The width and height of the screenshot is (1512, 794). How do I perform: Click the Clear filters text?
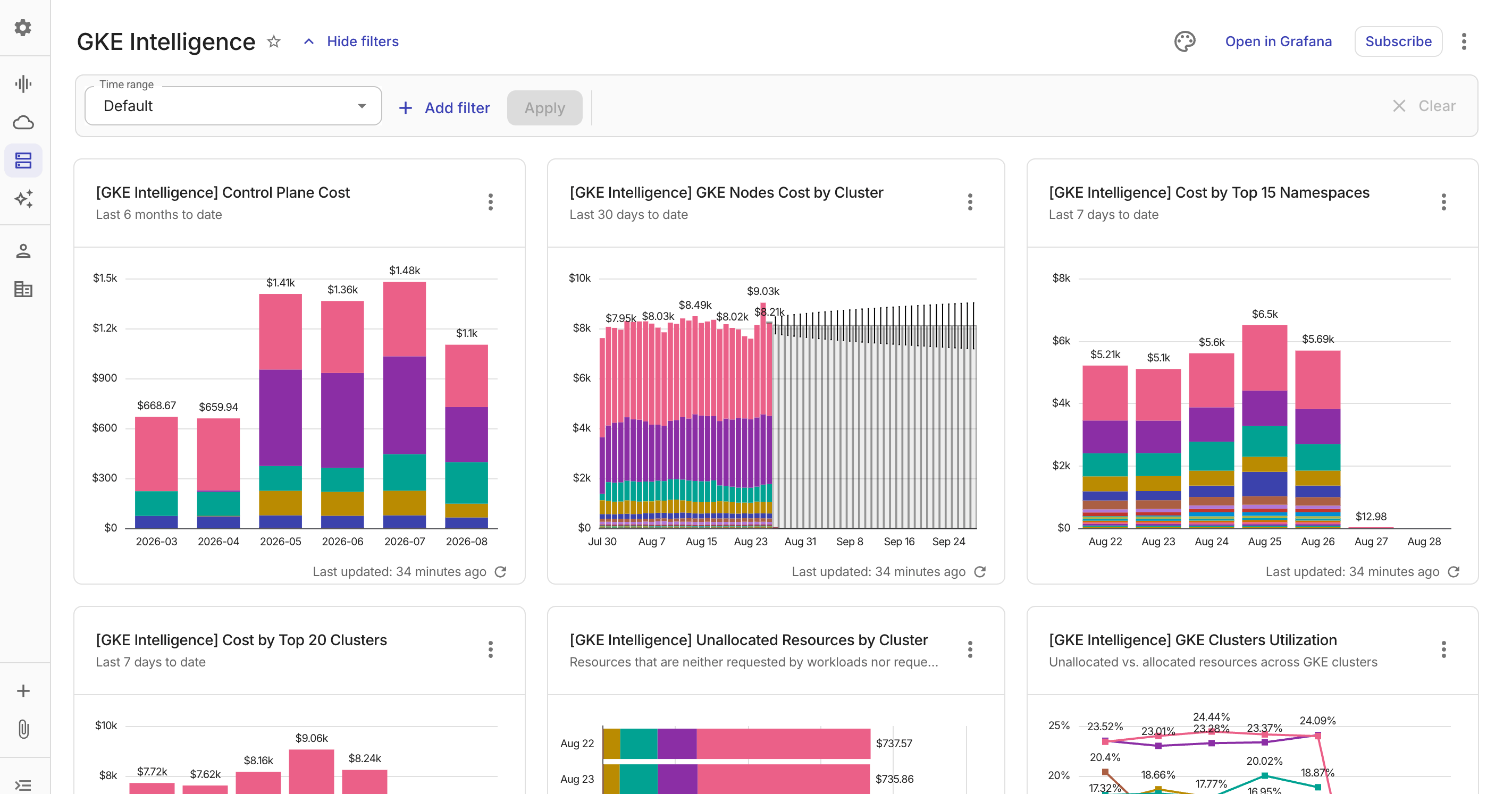(1437, 106)
